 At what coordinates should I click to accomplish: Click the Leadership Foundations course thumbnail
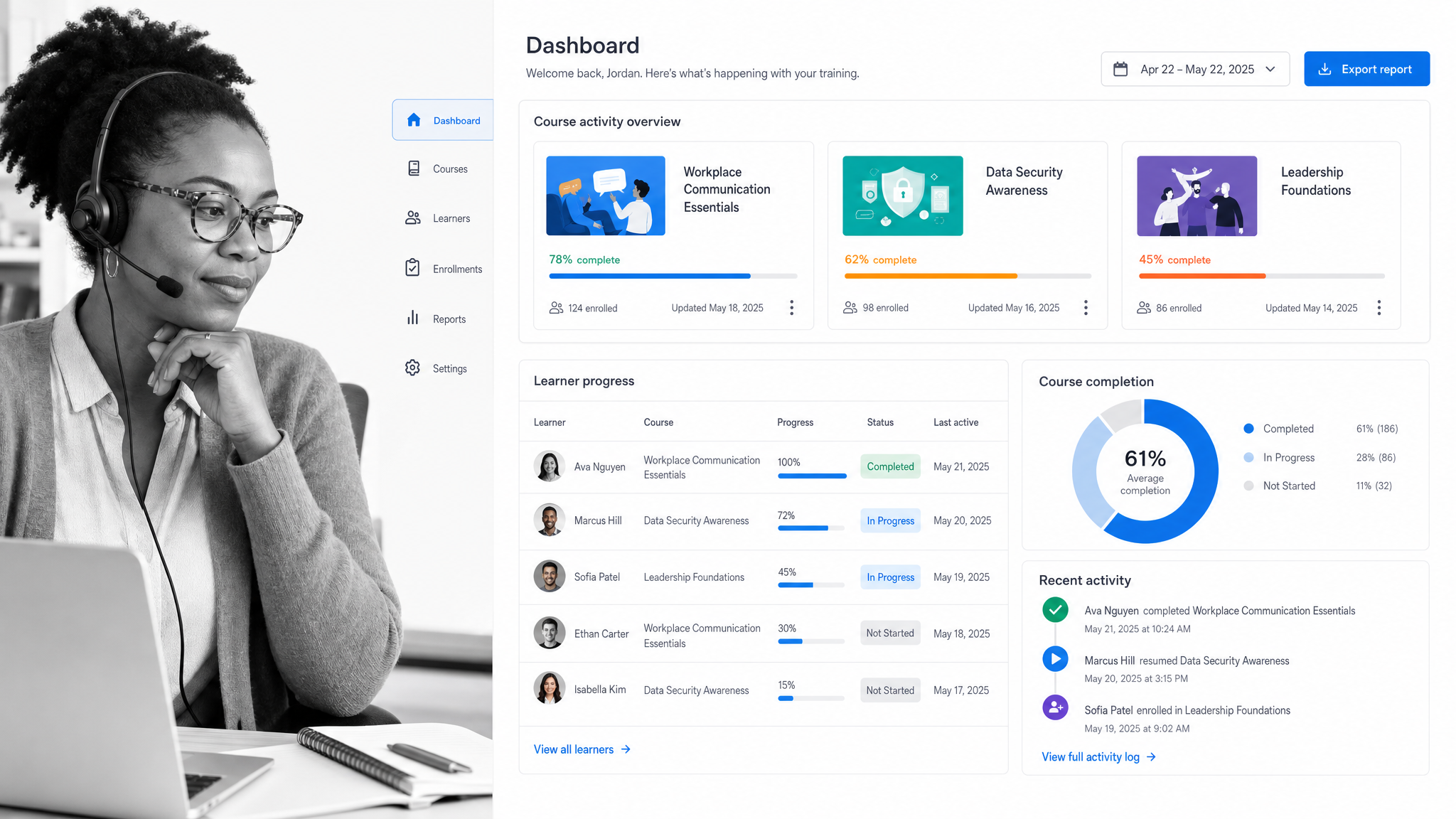coord(1197,196)
